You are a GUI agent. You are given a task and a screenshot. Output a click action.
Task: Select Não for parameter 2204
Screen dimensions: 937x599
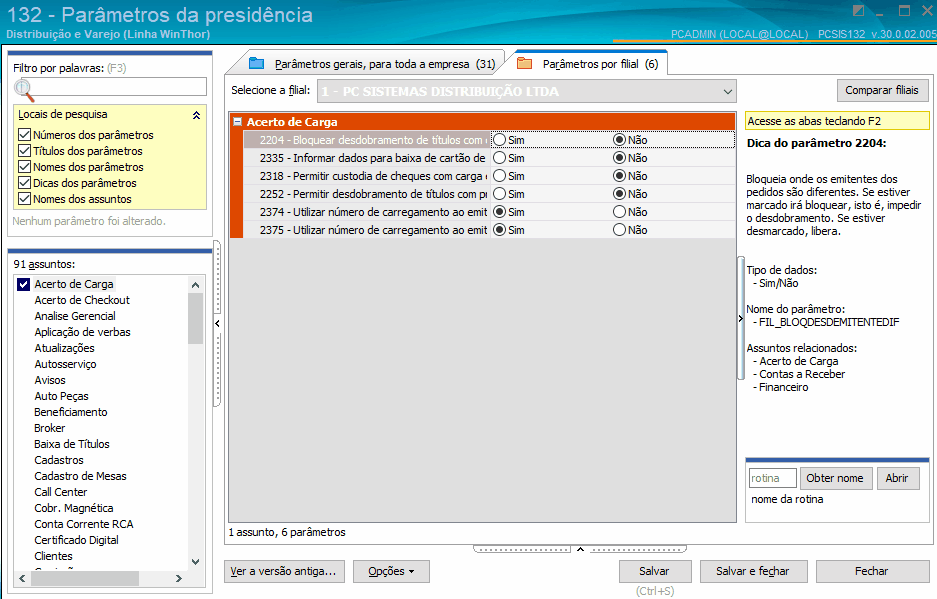[x=619, y=140]
